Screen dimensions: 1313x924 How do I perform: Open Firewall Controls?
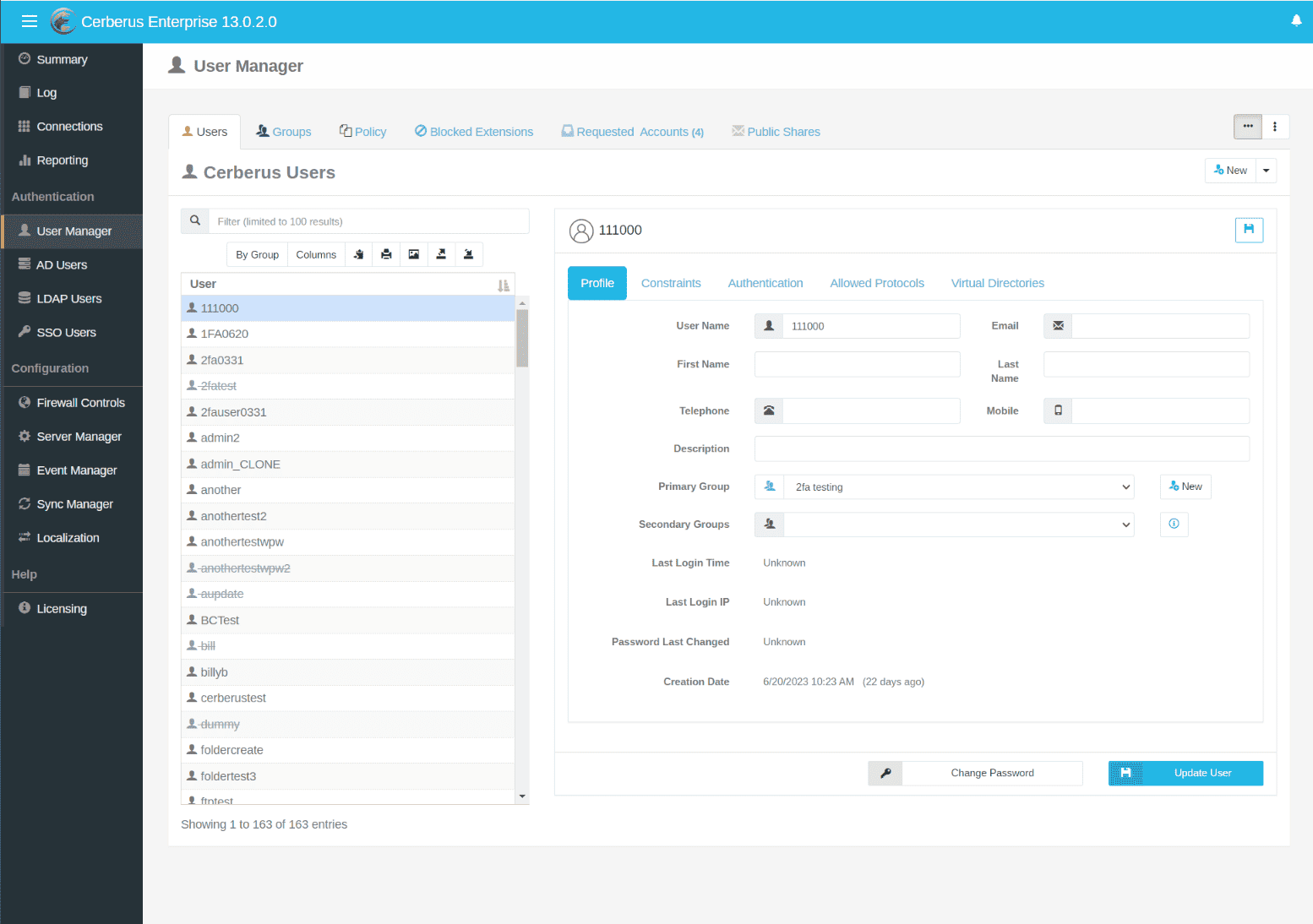[80, 403]
